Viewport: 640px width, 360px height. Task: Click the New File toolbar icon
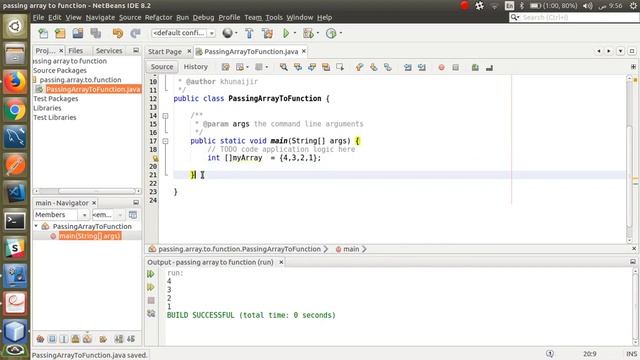[43, 33]
